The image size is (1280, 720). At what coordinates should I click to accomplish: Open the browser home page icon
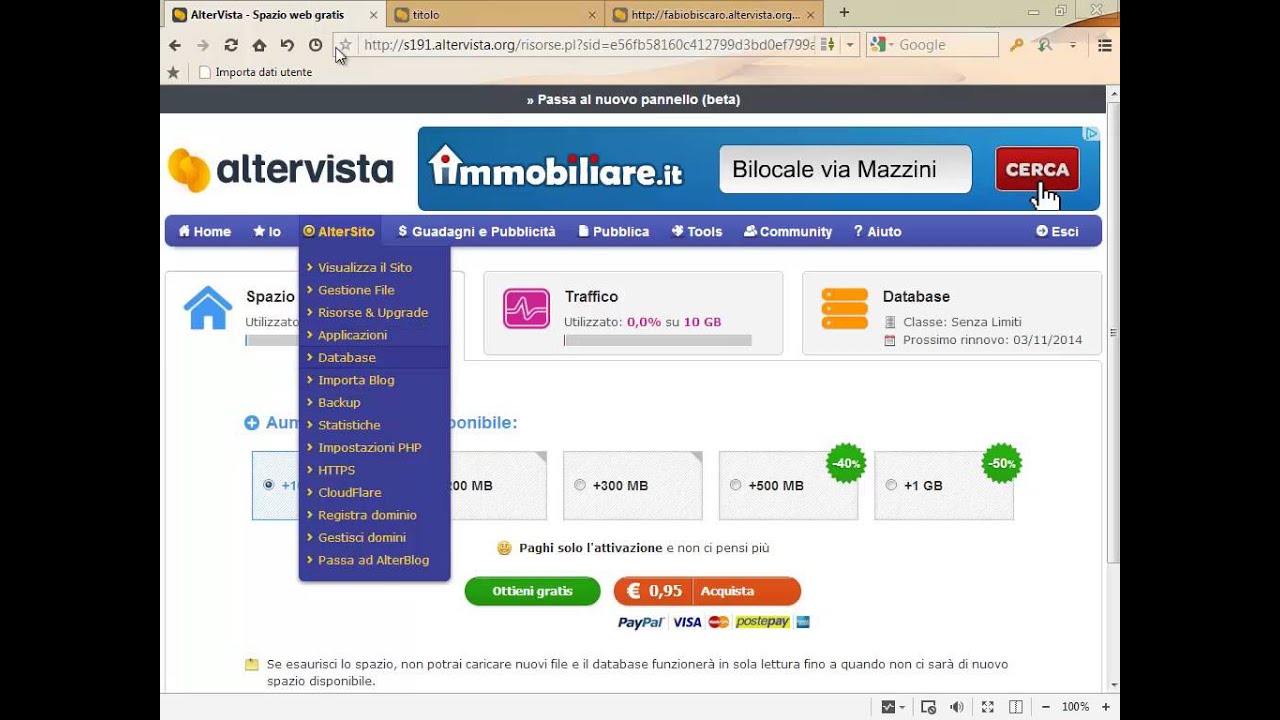pyautogui.click(x=259, y=45)
